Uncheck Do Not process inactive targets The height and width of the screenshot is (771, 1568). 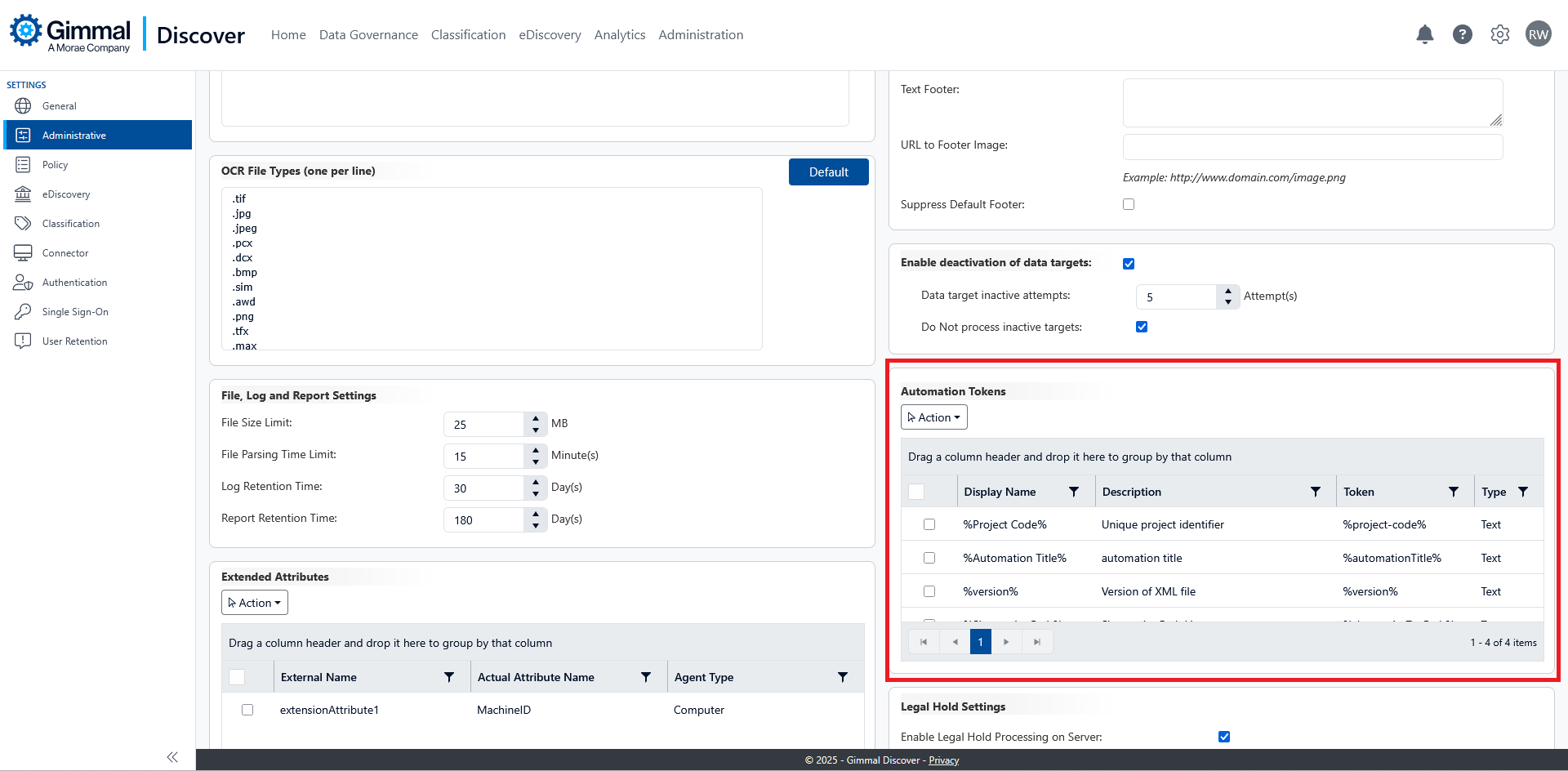tap(1142, 327)
